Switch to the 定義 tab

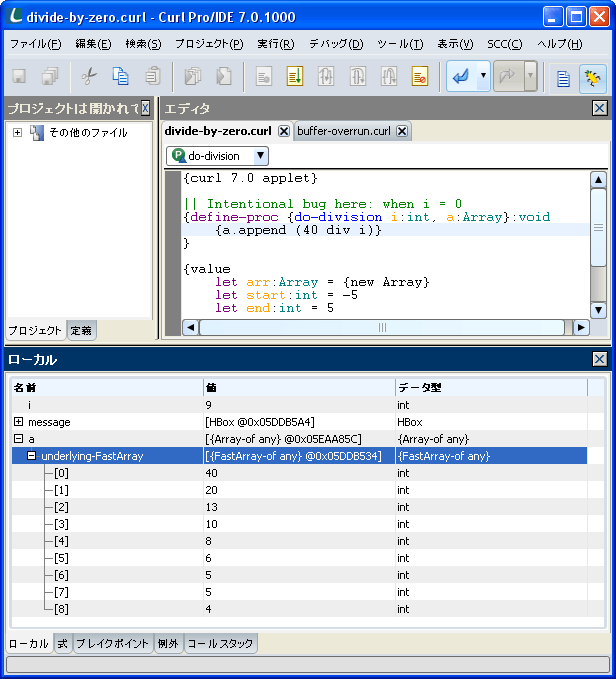81,331
